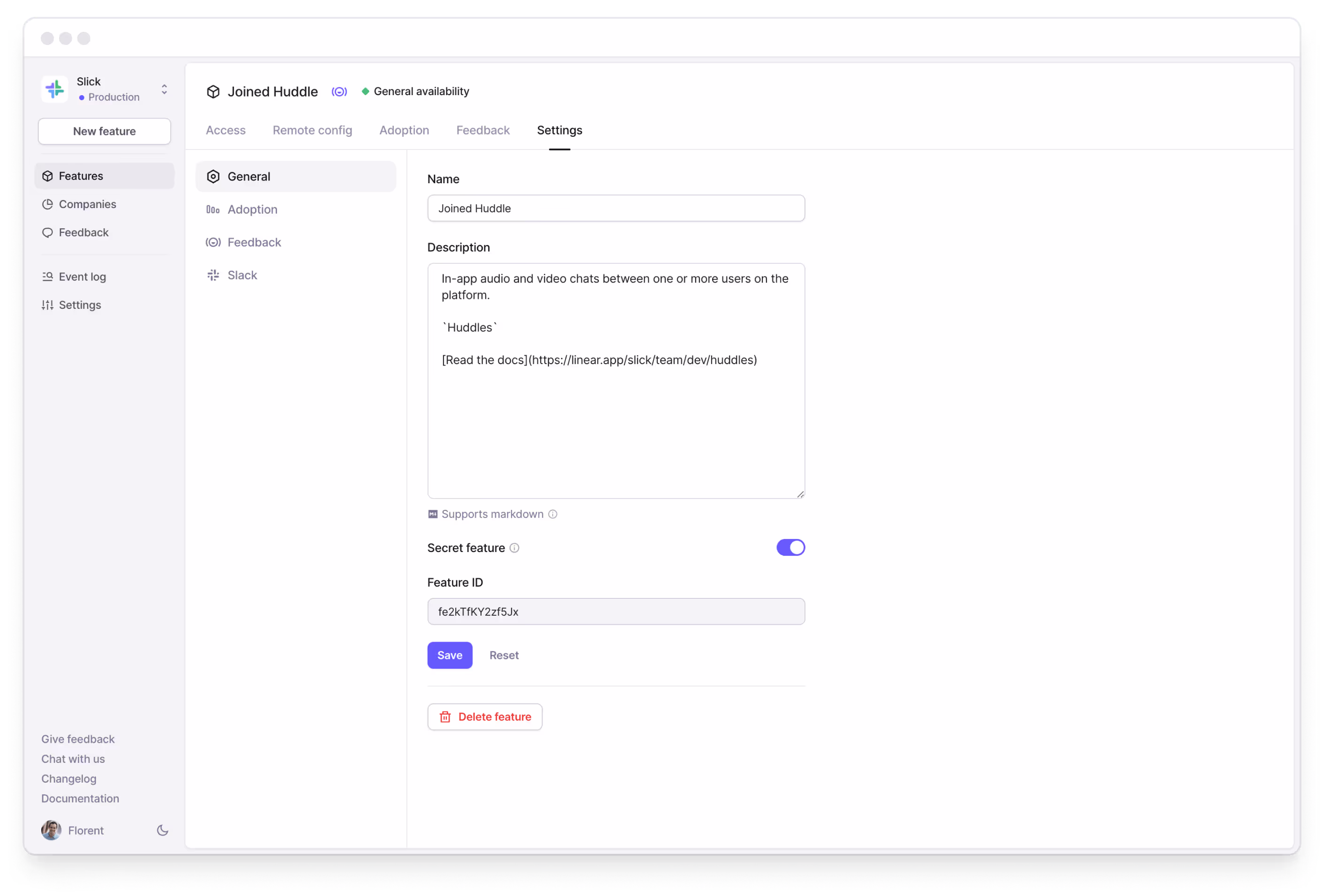Click the Name input field
The height and width of the screenshot is (896, 1323).
(x=616, y=209)
